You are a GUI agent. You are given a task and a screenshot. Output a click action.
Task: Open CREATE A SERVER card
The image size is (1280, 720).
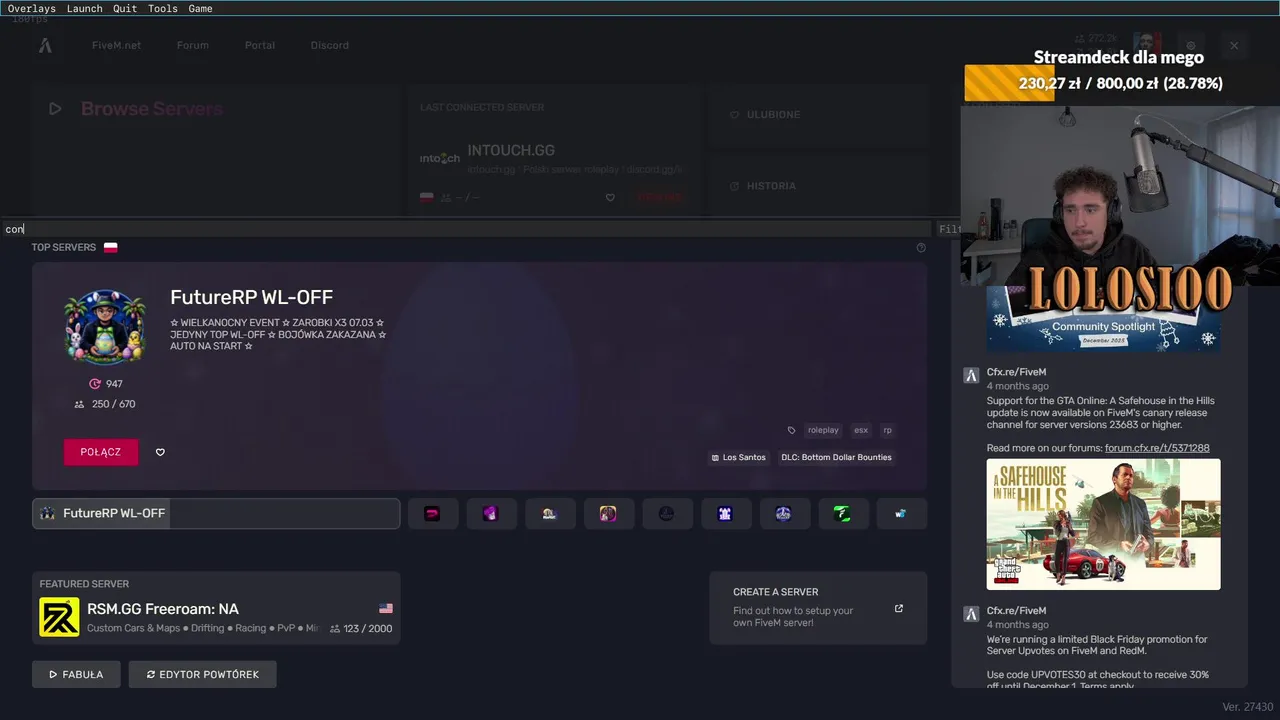818,608
